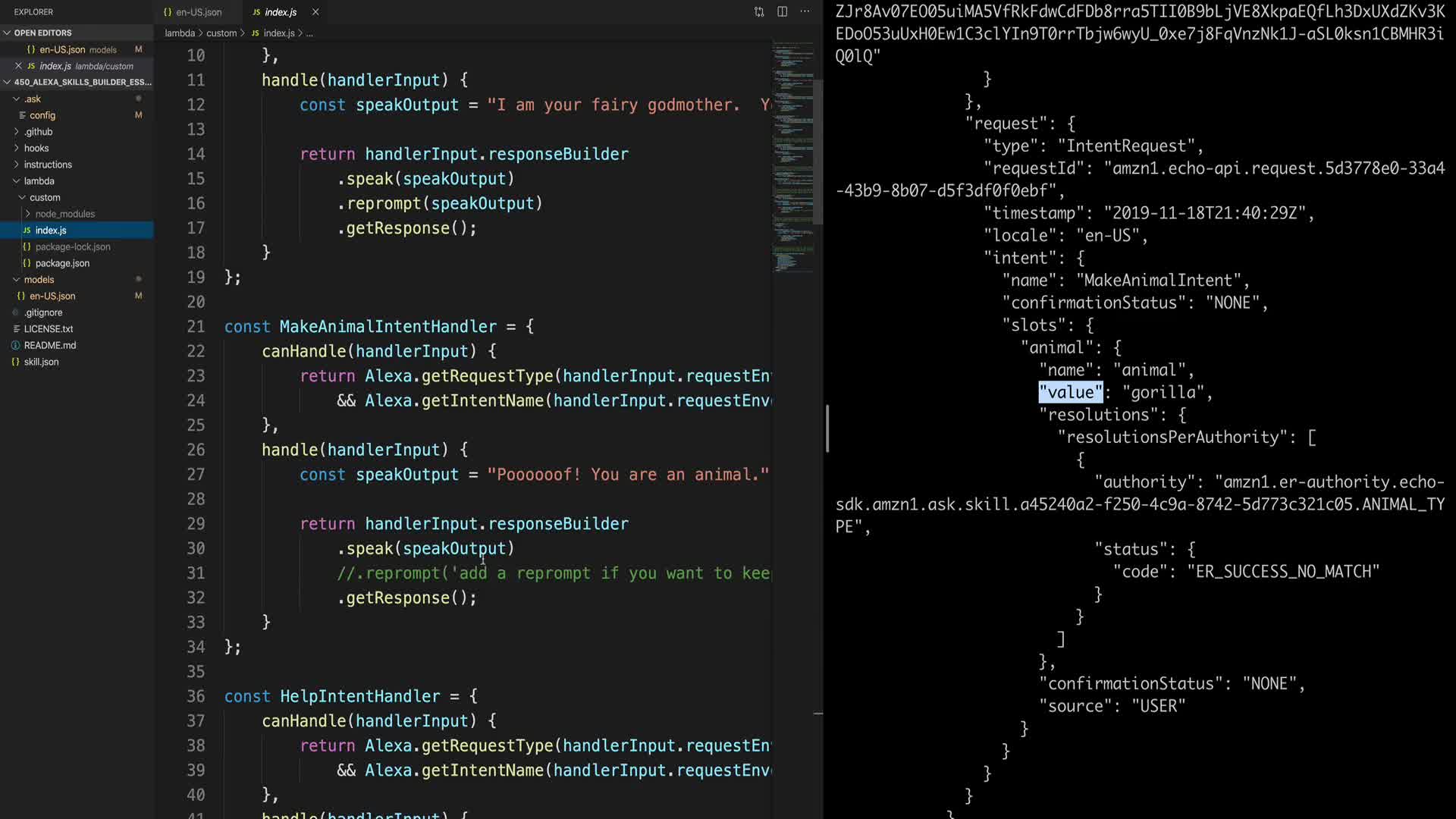Screen dimensions: 1456x819
Task: Click the lambda breadcrumb segment
Action: click(180, 33)
